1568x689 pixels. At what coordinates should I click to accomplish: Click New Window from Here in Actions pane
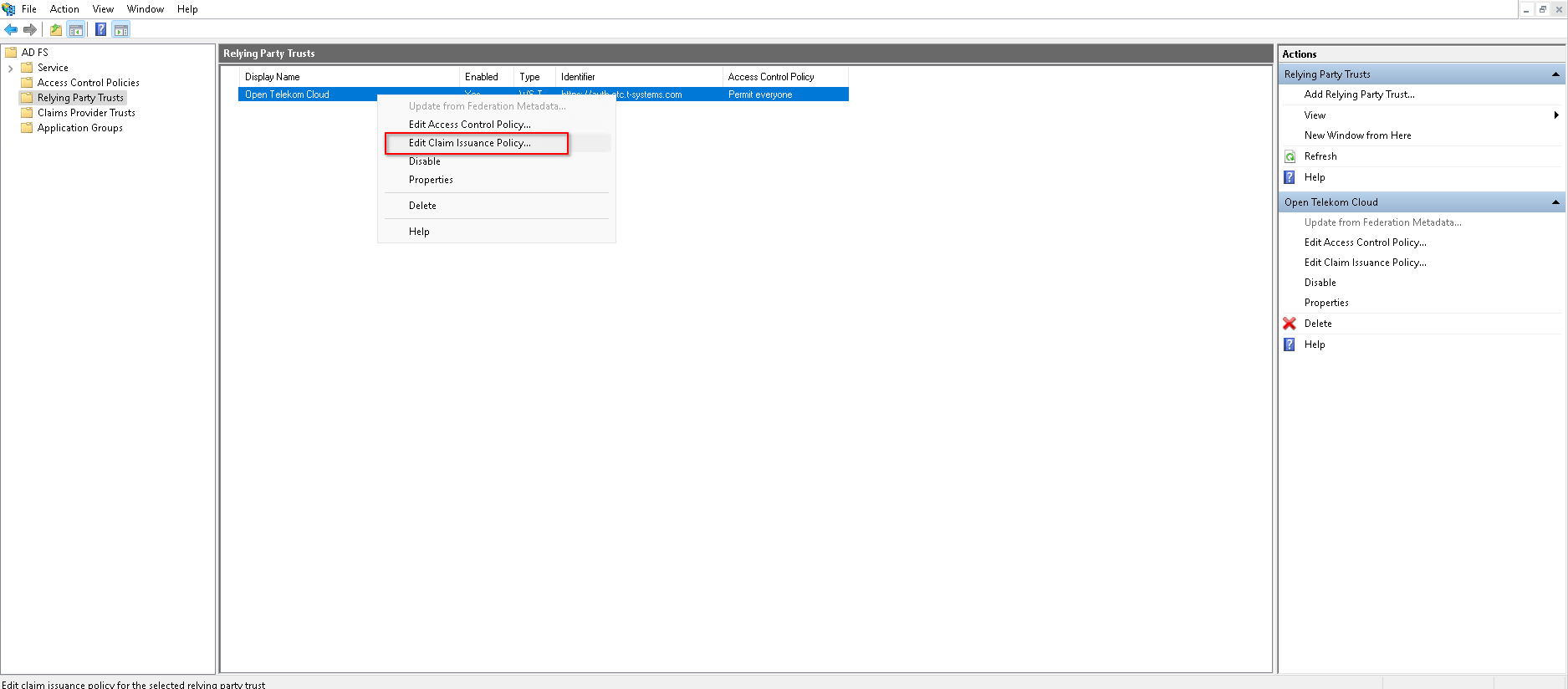1357,135
